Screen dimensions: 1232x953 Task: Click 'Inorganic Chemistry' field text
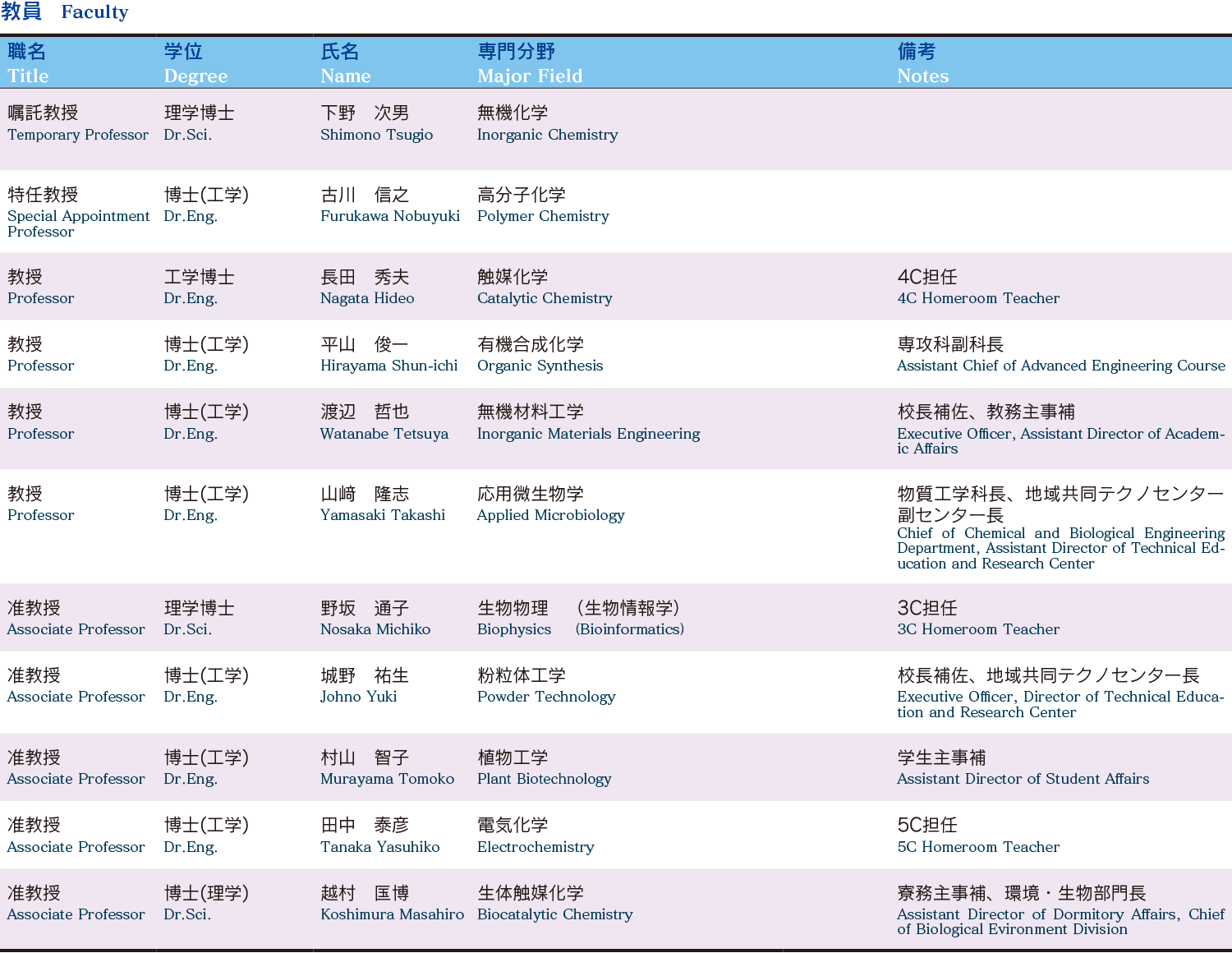547,135
